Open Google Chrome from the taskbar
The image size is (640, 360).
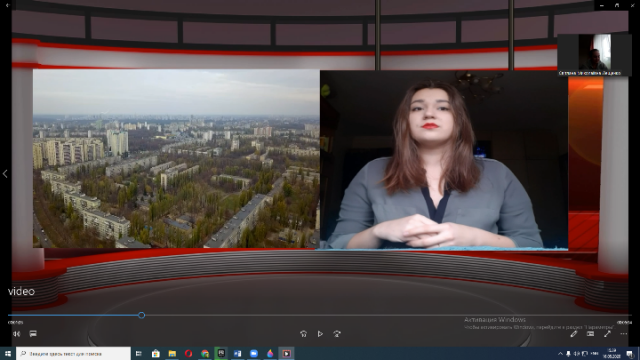(x=205, y=353)
